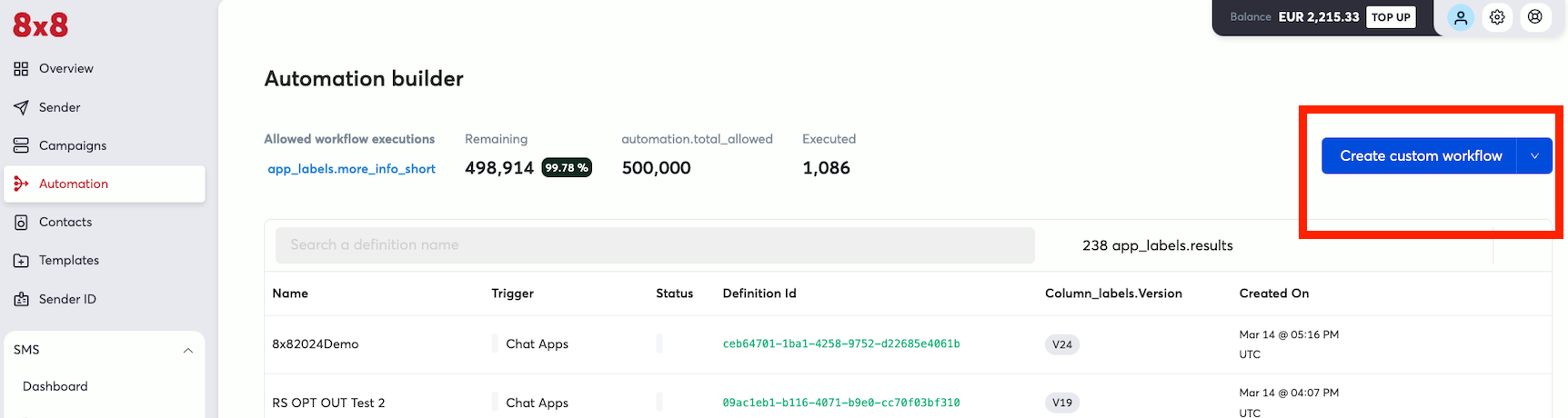Click the Campaigns sidebar icon

click(x=21, y=145)
